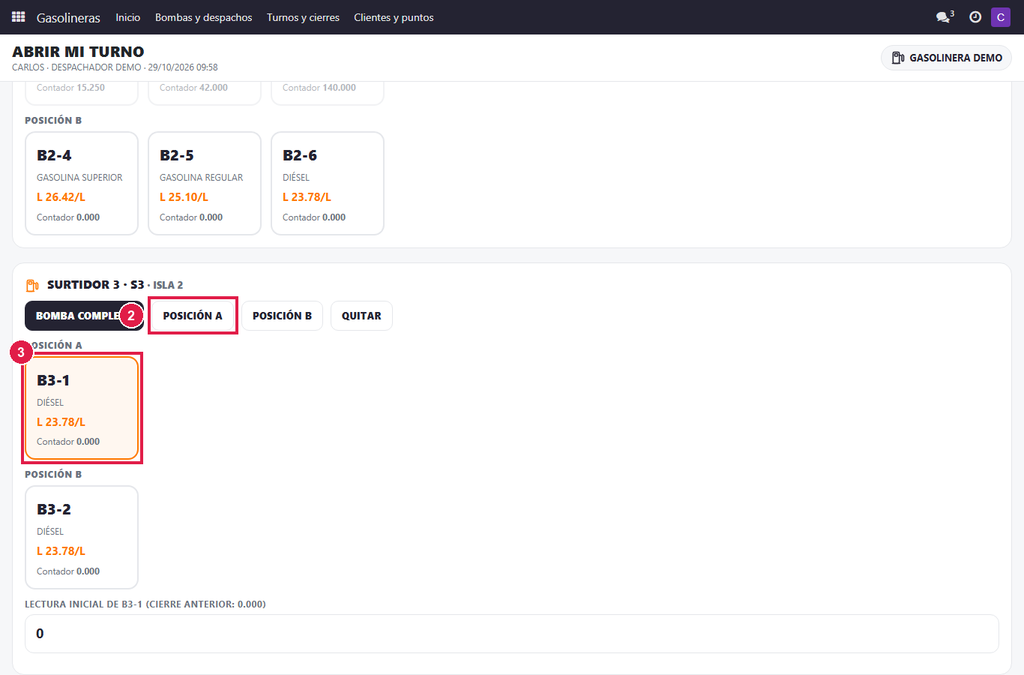This screenshot has width=1024, height=675.
Task: Click the fuel pump icon beside Surtidor 3
Action: click(32, 285)
